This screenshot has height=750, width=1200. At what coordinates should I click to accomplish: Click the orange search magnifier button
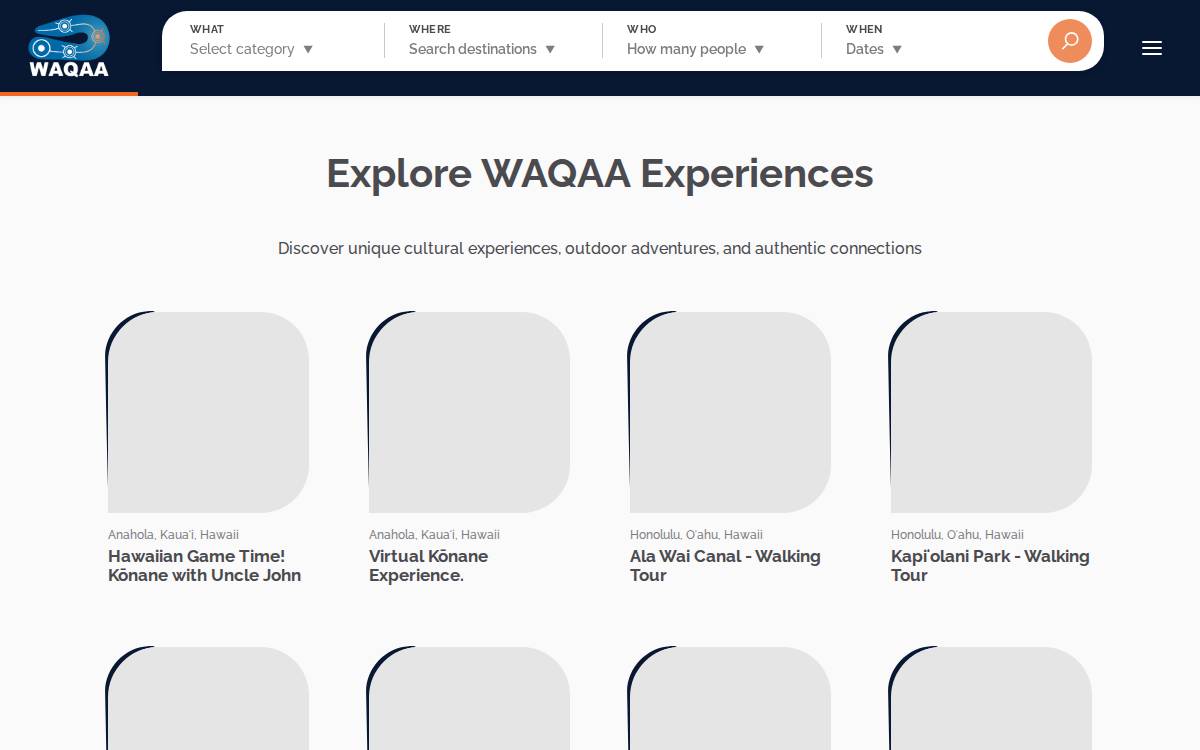(x=1069, y=41)
